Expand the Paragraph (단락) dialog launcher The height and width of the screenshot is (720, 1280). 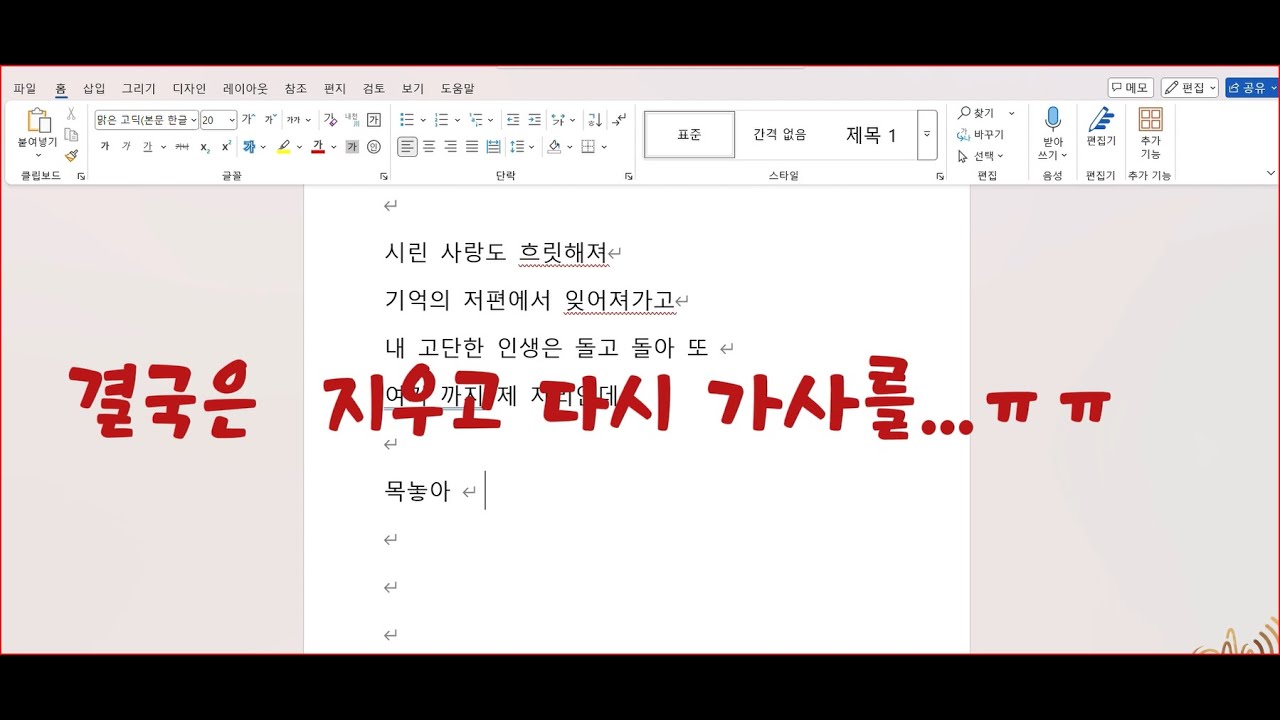tap(629, 176)
